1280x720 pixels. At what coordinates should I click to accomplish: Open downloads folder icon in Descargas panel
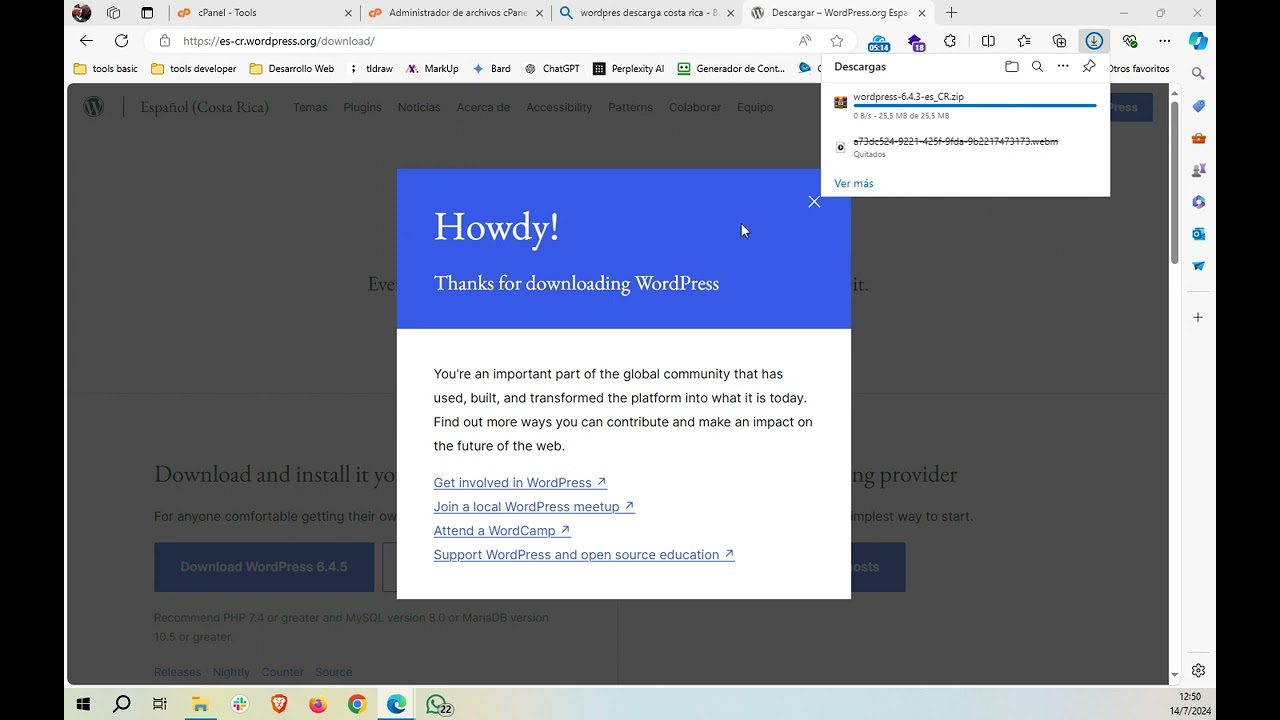(1012, 67)
